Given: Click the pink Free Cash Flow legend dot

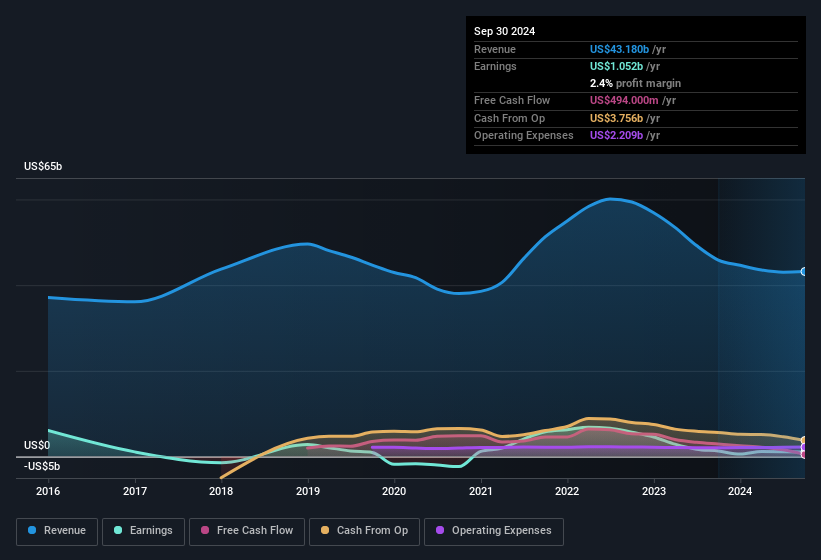Looking at the screenshot, I should click(x=205, y=530).
